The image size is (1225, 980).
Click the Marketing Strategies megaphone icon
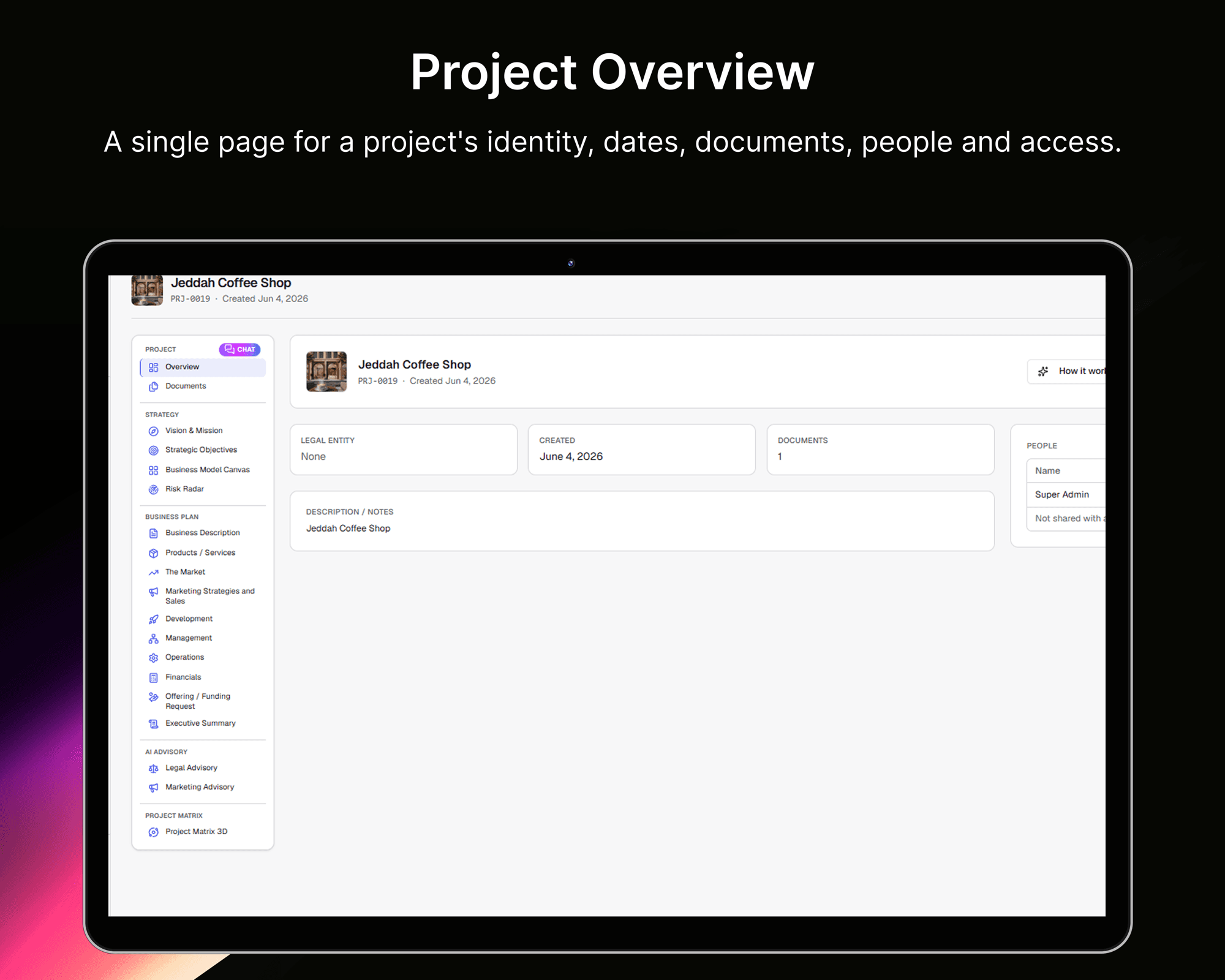click(153, 592)
